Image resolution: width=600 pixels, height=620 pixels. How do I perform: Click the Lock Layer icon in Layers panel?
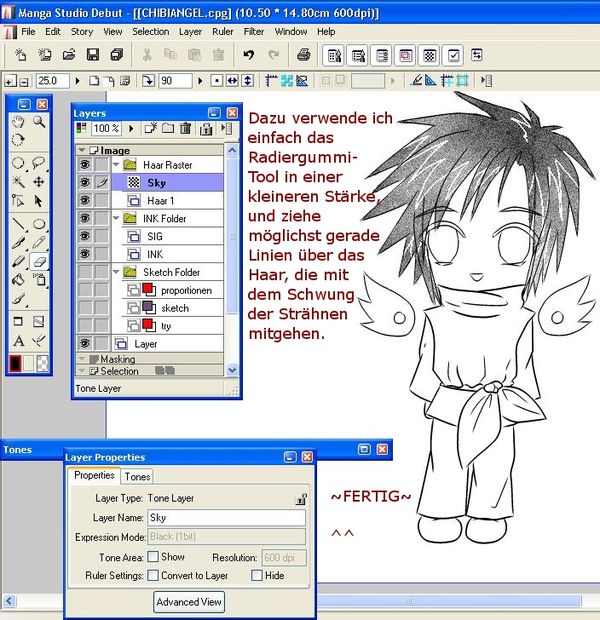pyautogui.click(x=206, y=129)
